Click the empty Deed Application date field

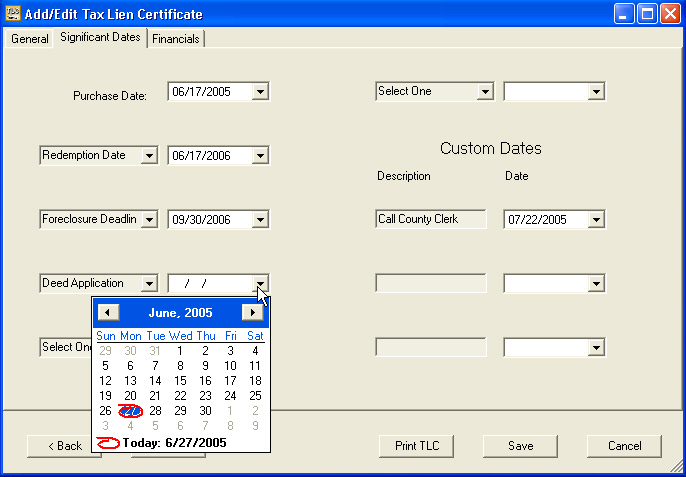coord(210,284)
